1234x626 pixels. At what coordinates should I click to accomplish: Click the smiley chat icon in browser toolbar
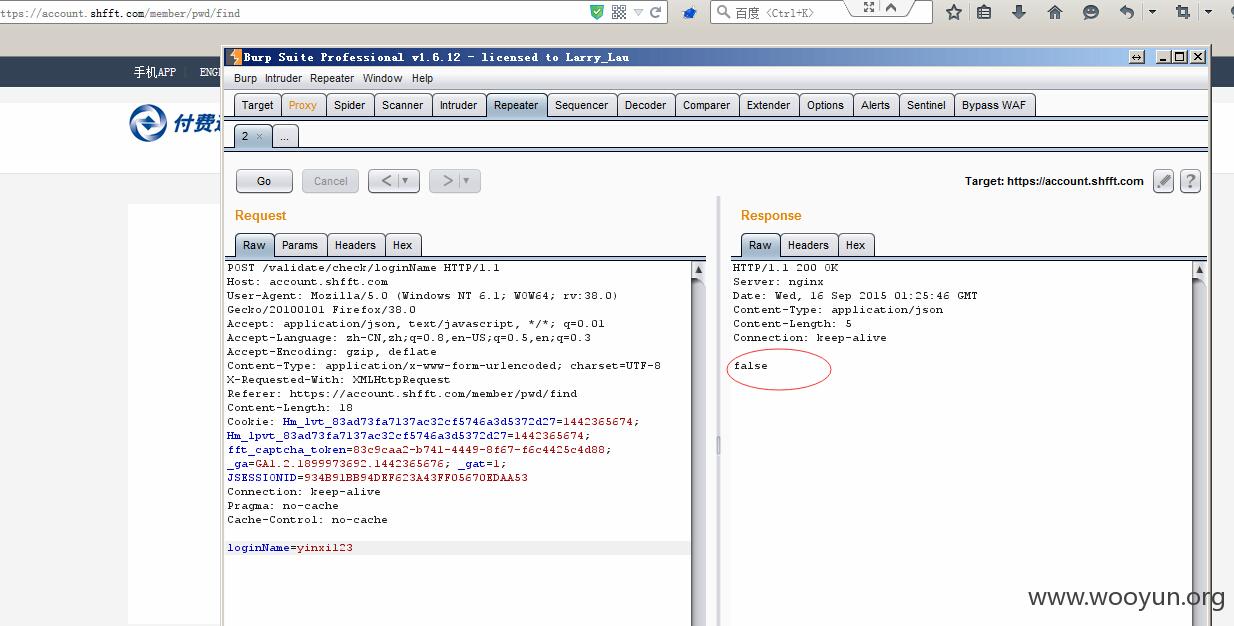pos(1091,12)
